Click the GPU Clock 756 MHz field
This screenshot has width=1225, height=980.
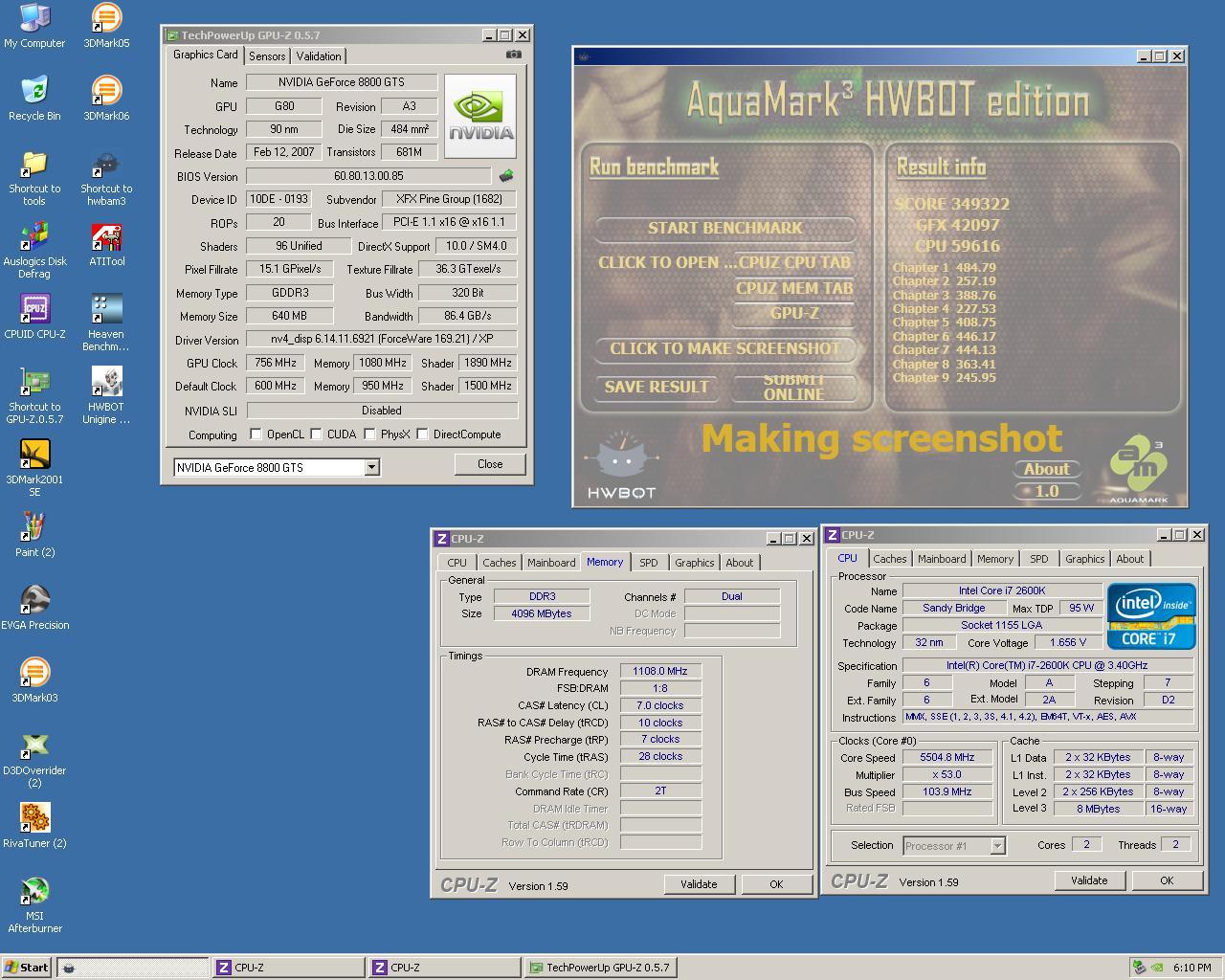(275, 363)
